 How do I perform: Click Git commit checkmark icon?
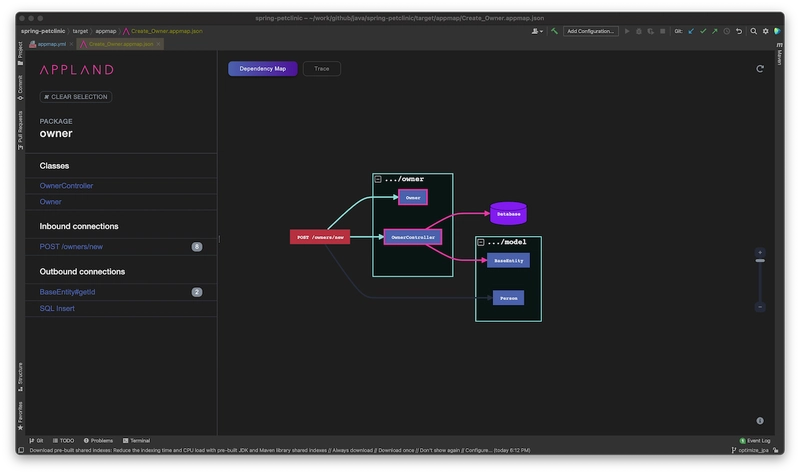[702, 31]
